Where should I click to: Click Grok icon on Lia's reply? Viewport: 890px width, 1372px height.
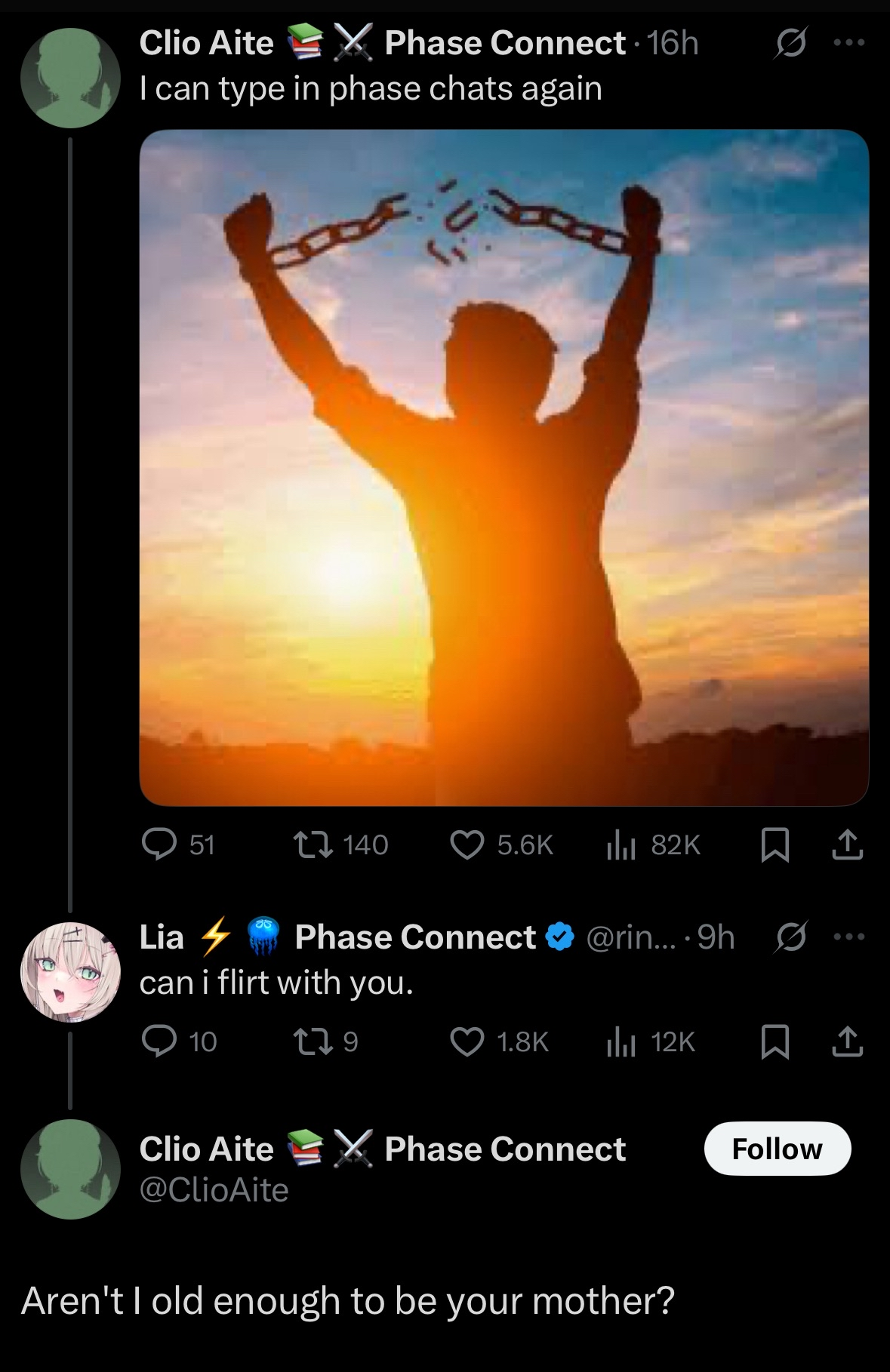[x=790, y=937]
